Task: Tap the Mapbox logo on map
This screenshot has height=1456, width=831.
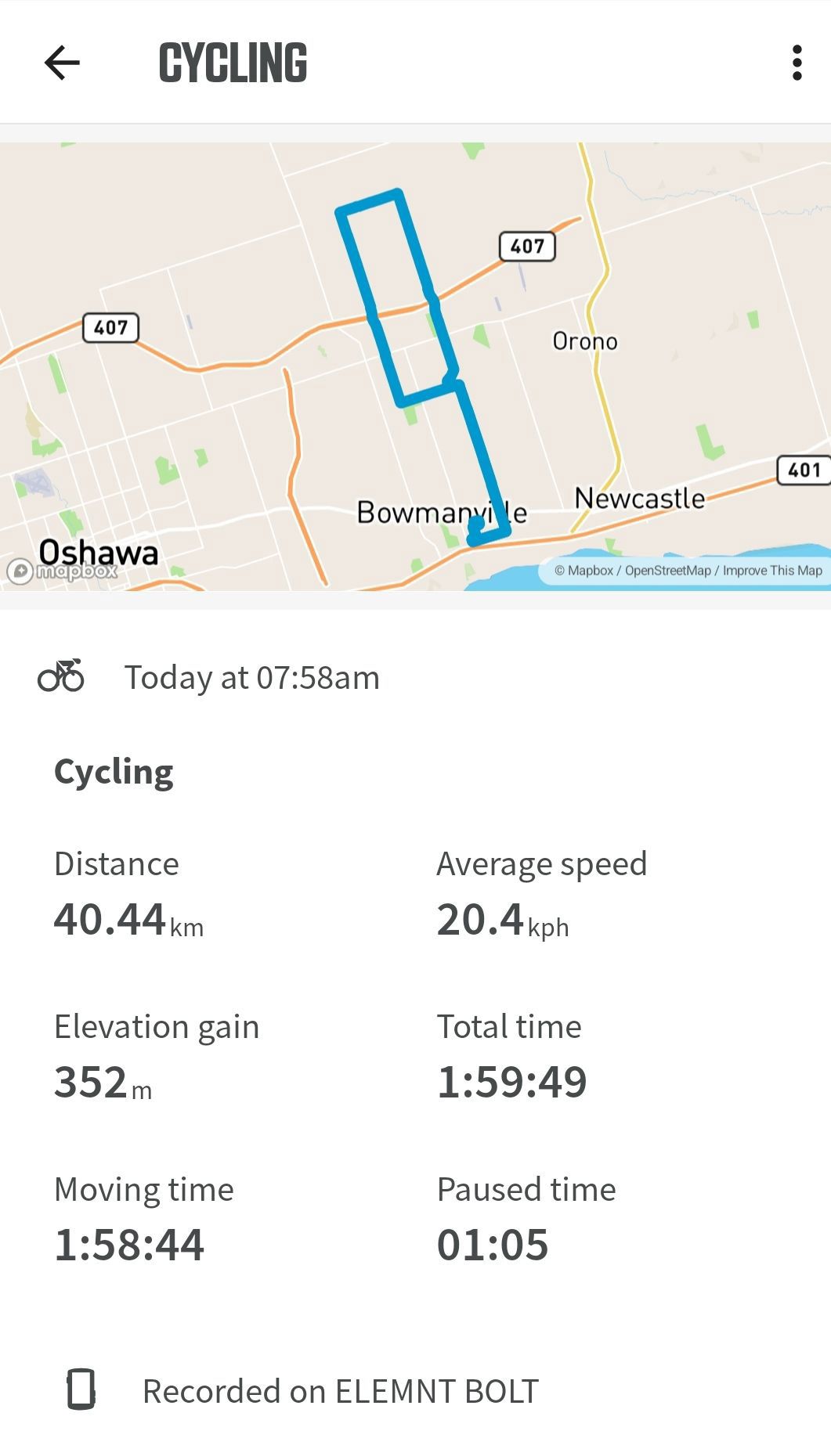Action: 62,571
